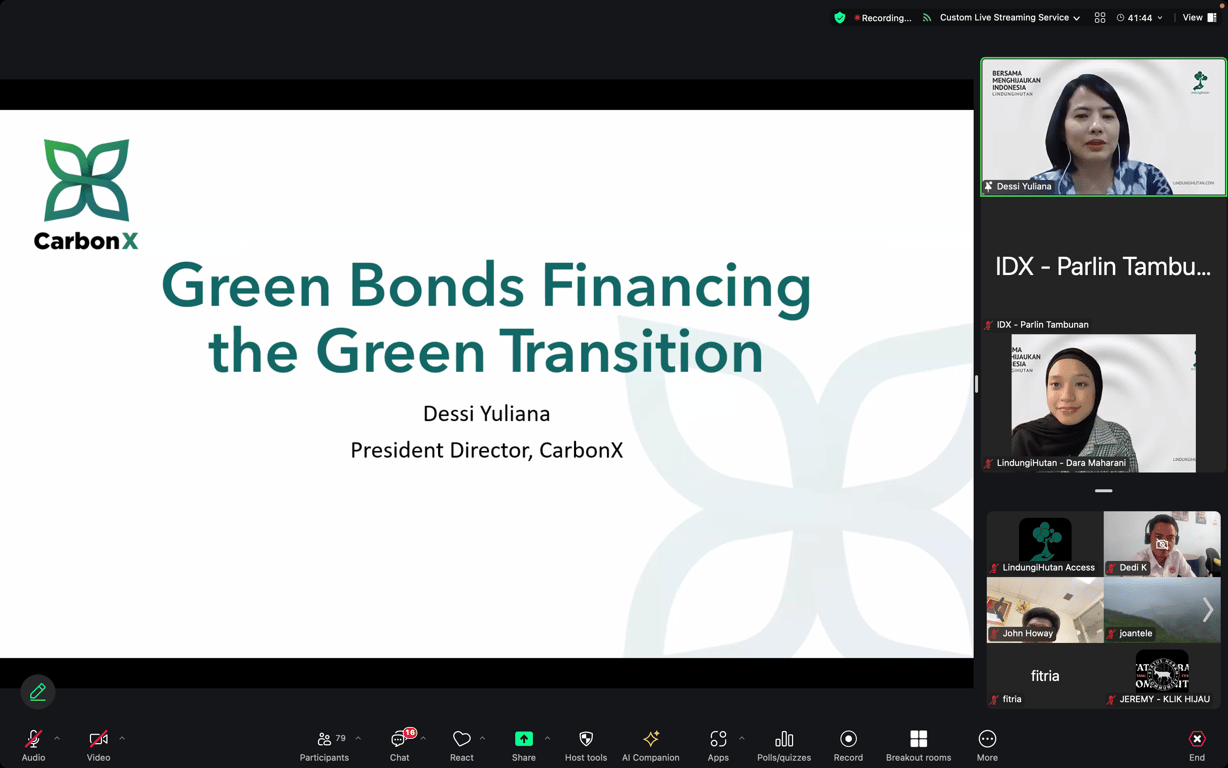Open the Participants panel
This screenshot has width=1228, height=768.
(x=324, y=745)
